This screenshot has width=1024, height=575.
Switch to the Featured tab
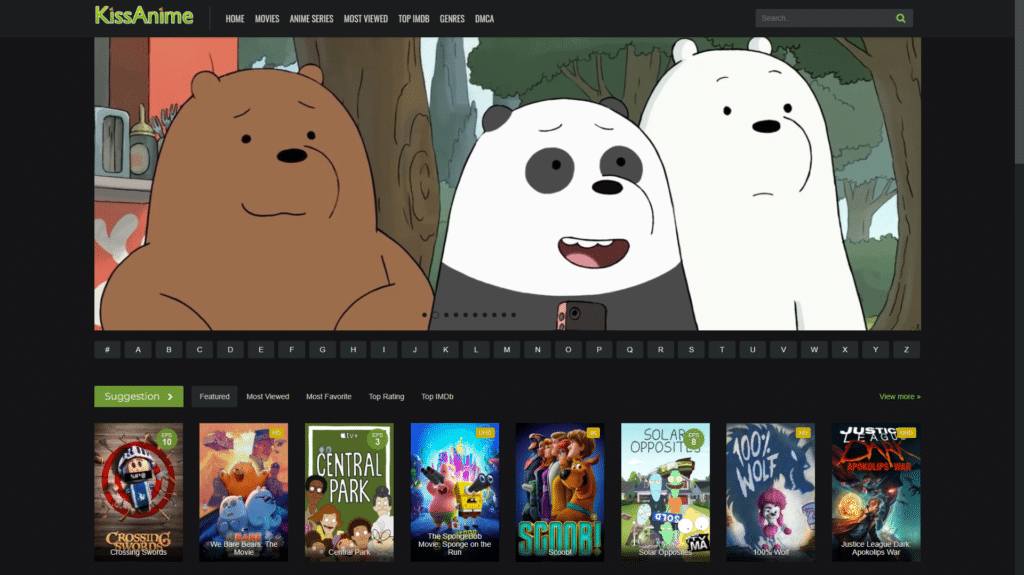(x=214, y=397)
